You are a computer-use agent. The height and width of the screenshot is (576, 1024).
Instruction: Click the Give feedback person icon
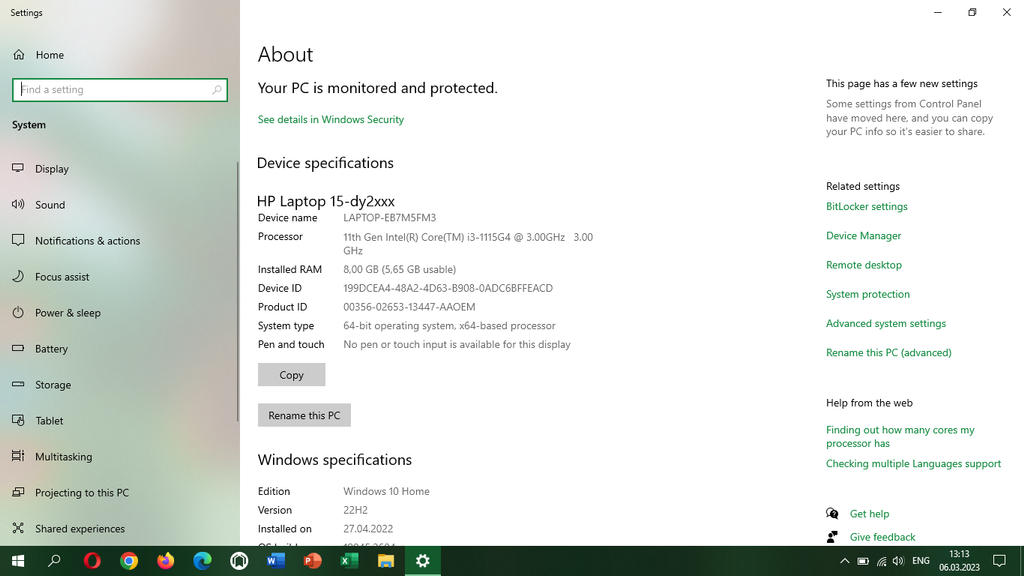tap(832, 537)
